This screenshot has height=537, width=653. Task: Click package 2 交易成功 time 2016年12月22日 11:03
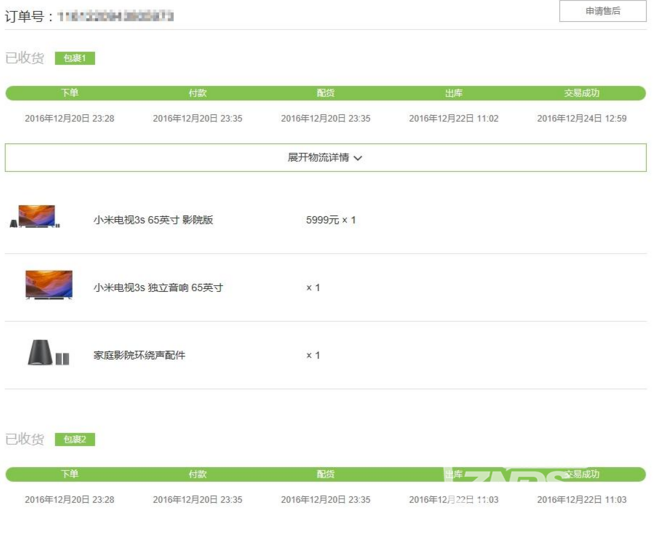pyautogui.click(x=582, y=500)
